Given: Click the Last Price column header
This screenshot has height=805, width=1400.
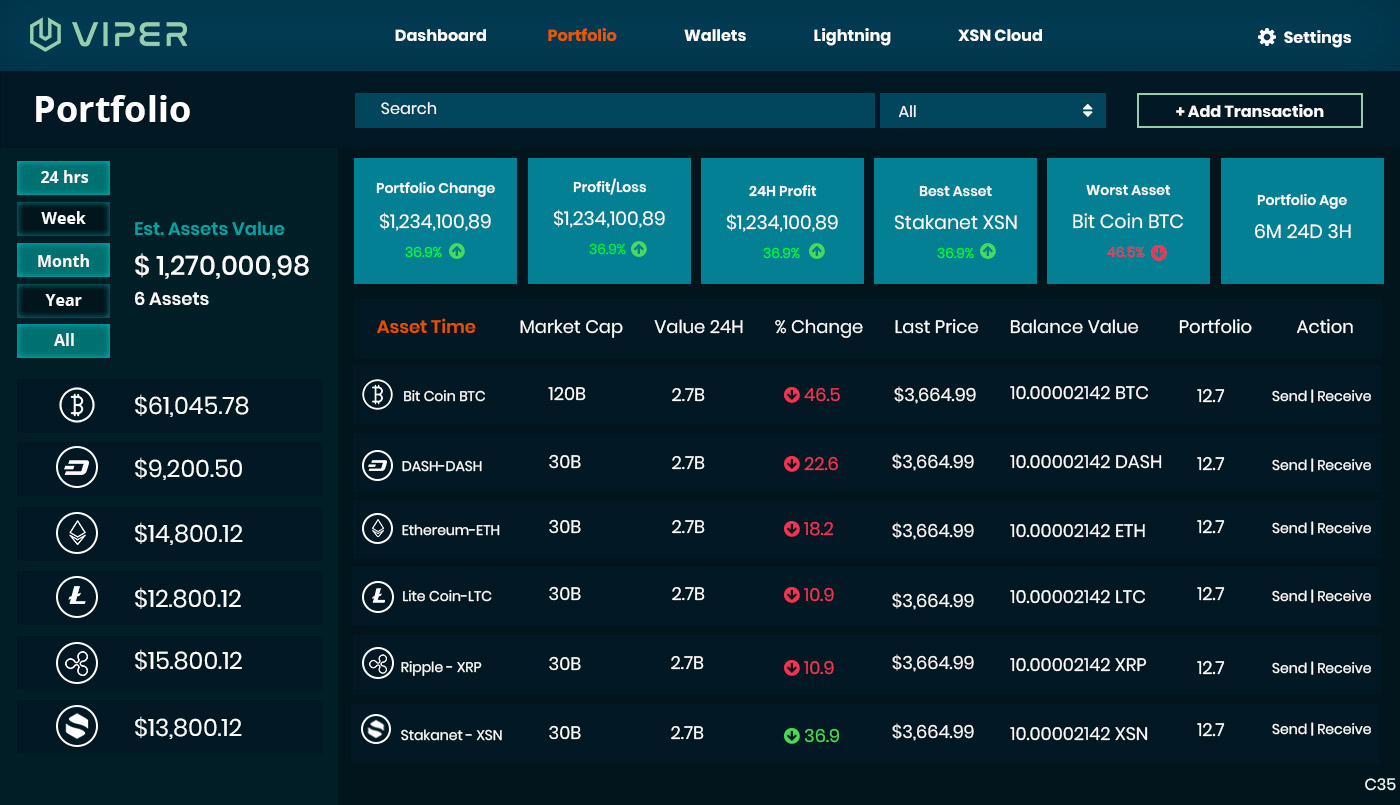Looking at the screenshot, I should coord(936,327).
